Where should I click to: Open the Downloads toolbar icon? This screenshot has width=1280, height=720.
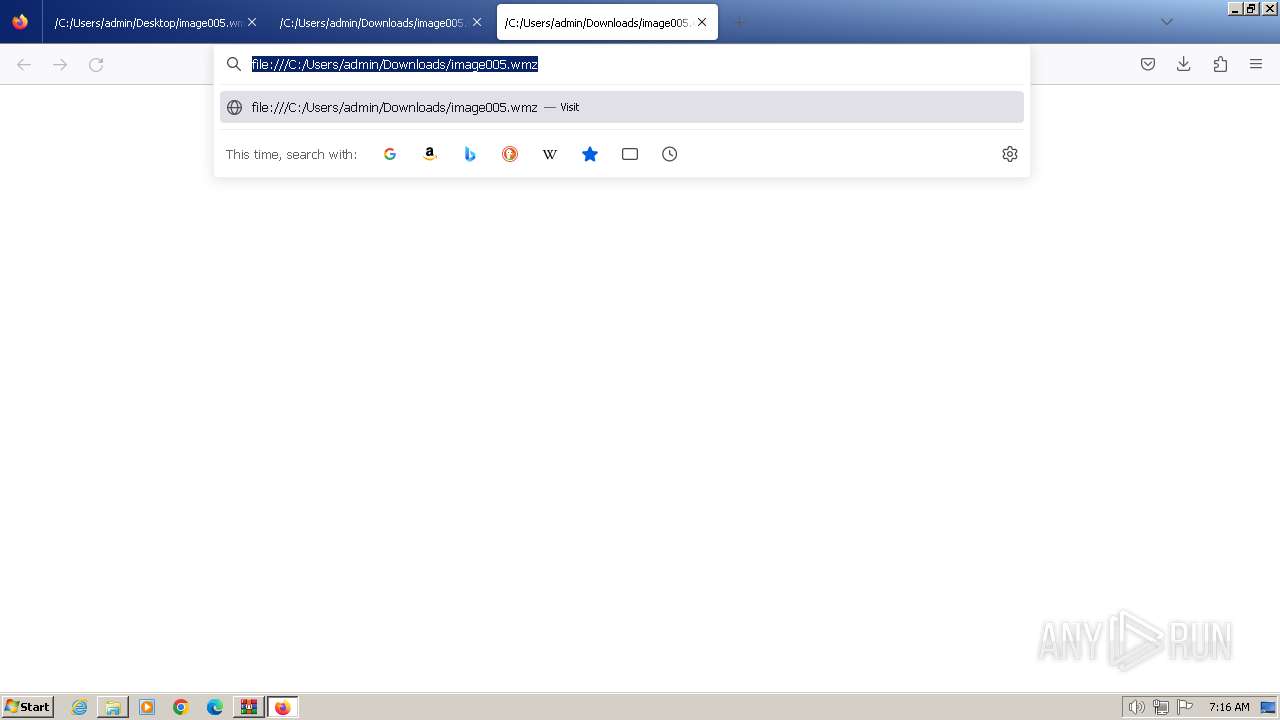point(1184,64)
